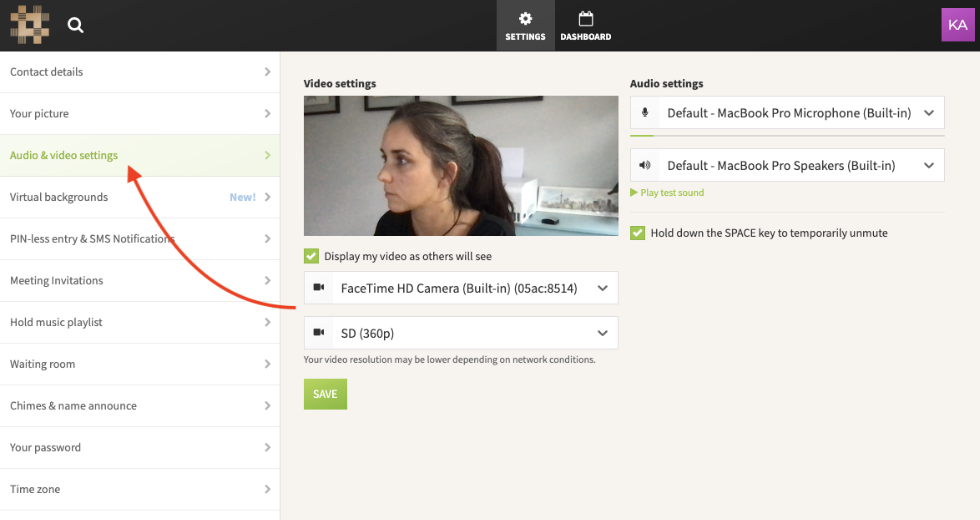The height and width of the screenshot is (520, 980).
Task: Click the app logo in top bar
Action: click(x=29, y=24)
